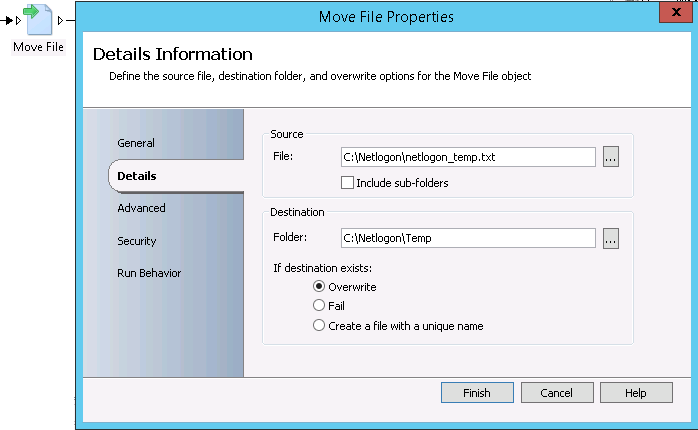Enable Include sub-folders checkbox
The height and width of the screenshot is (430, 698).
click(x=347, y=183)
